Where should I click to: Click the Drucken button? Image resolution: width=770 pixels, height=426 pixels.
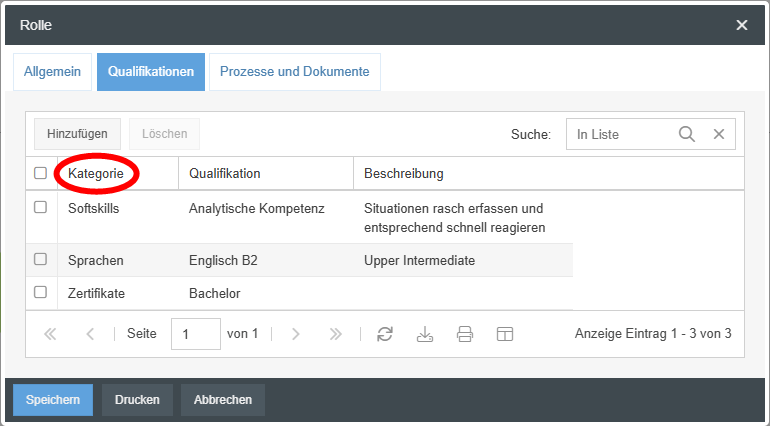(137, 400)
